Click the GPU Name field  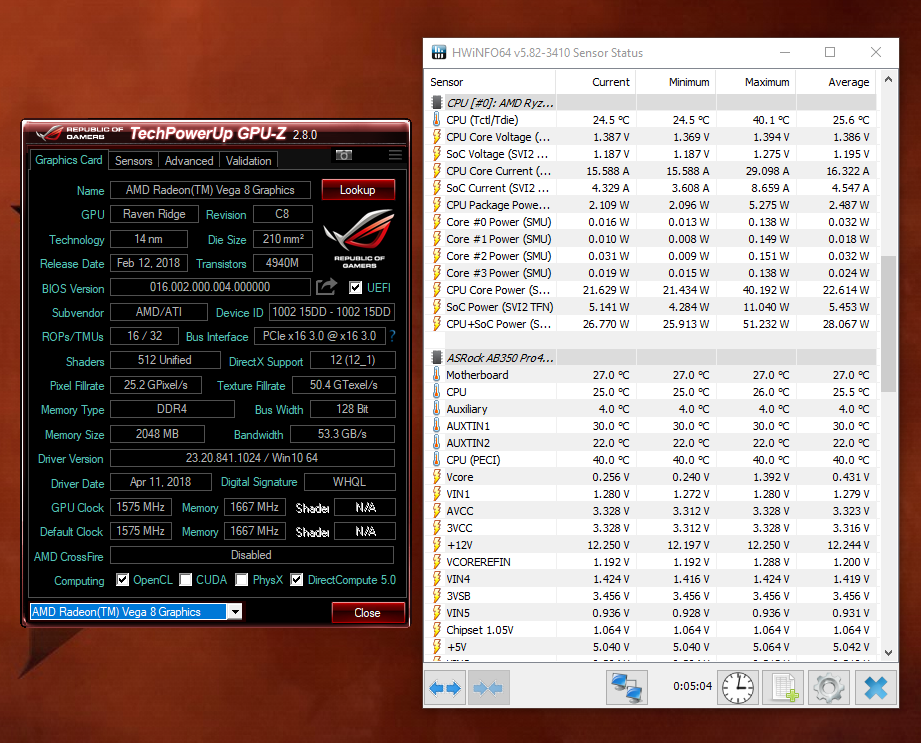[x=210, y=190]
